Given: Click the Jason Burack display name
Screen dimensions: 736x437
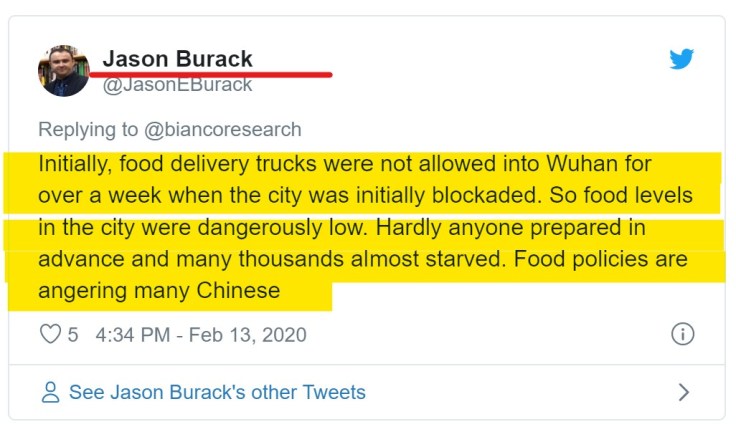Looking at the screenshot, I should click(x=177, y=59).
